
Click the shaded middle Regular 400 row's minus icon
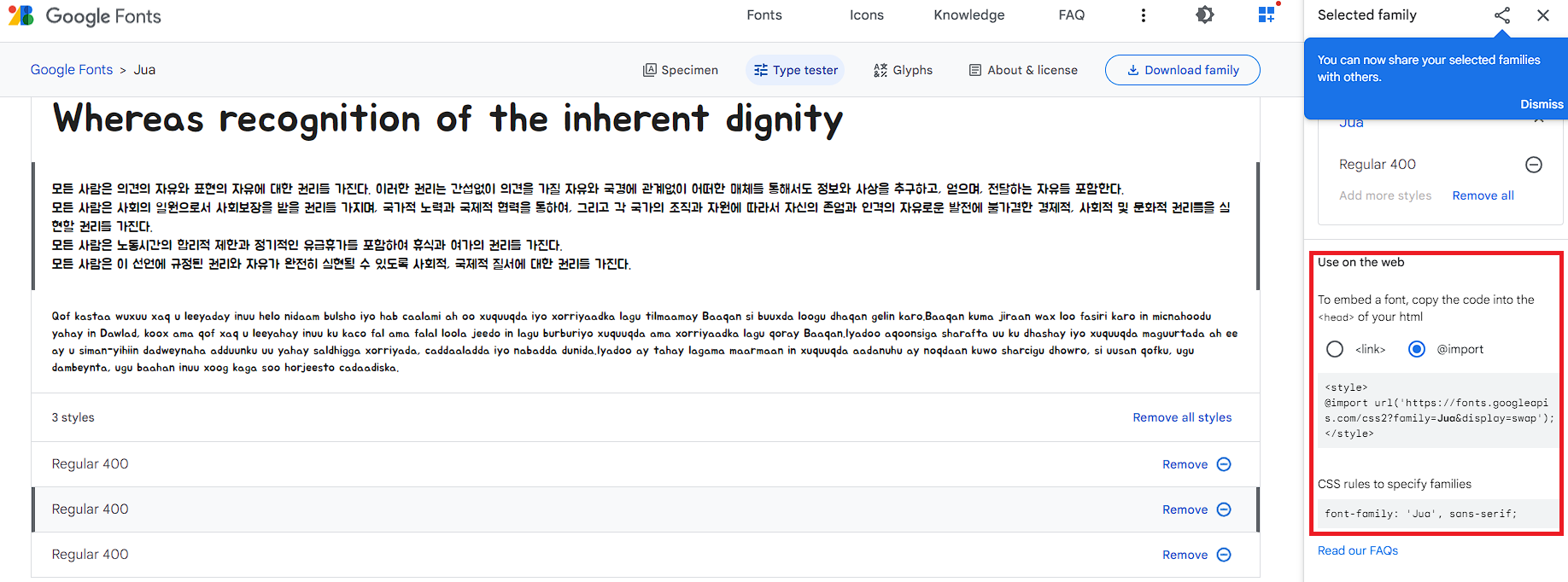pos(1224,509)
